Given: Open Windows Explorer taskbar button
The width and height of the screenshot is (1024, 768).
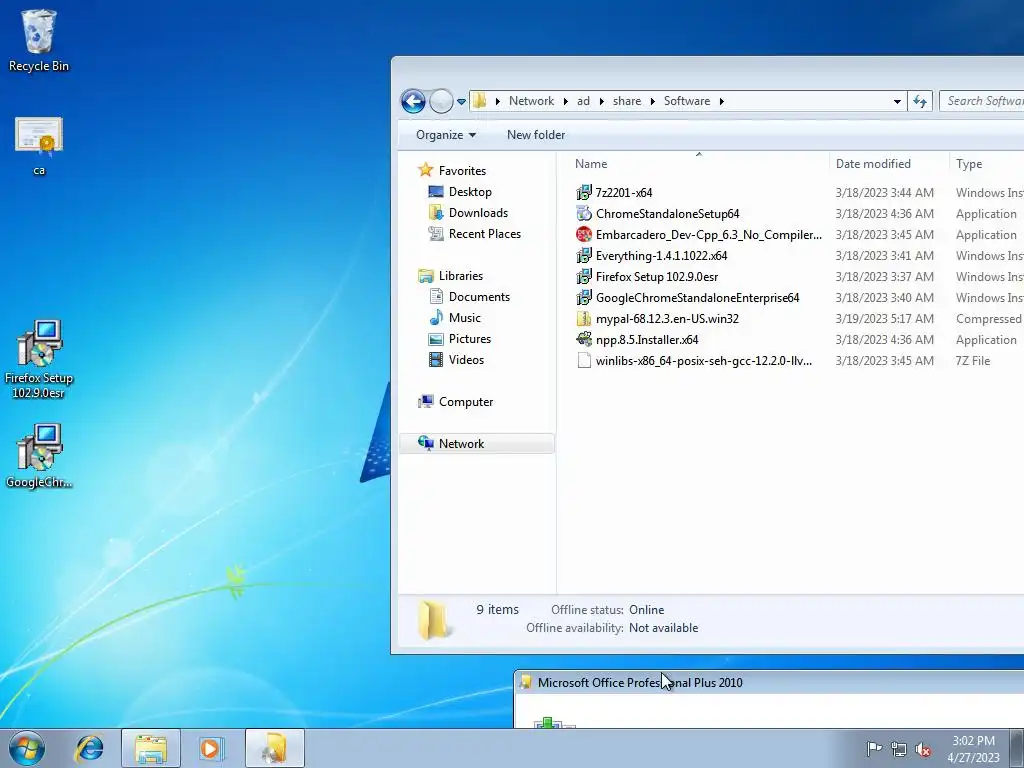Looking at the screenshot, I should 151,748.
